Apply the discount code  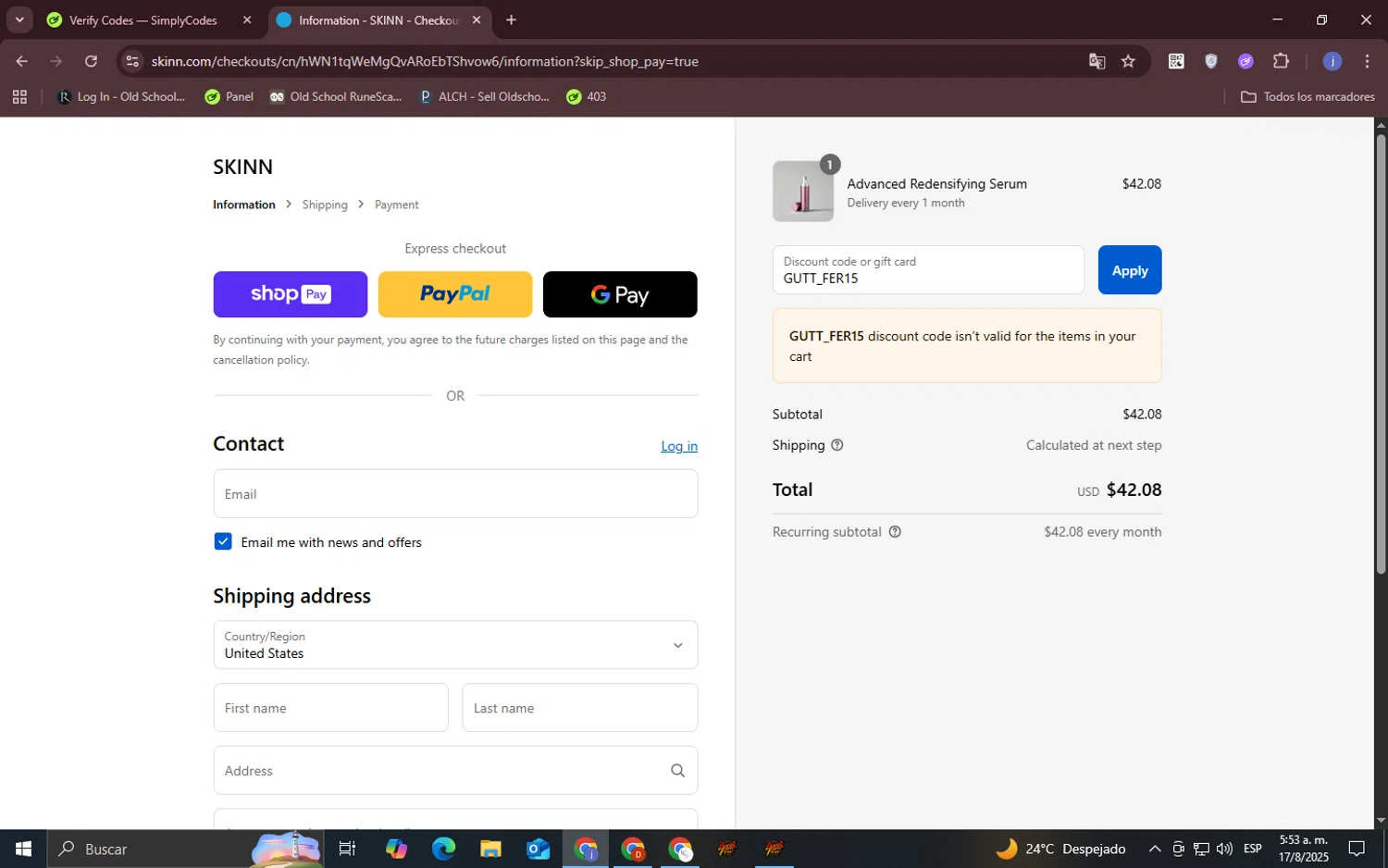click(x=1130, y=270)
